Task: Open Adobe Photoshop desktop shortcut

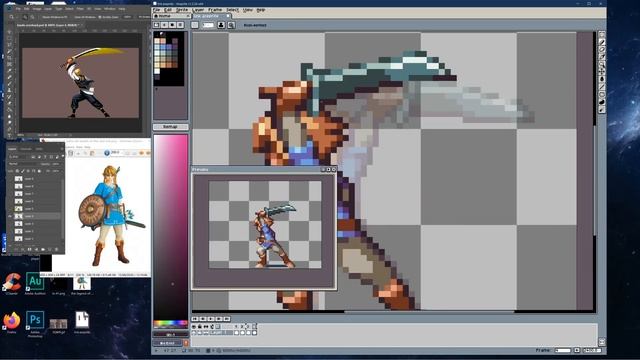Action: (35, 323)
